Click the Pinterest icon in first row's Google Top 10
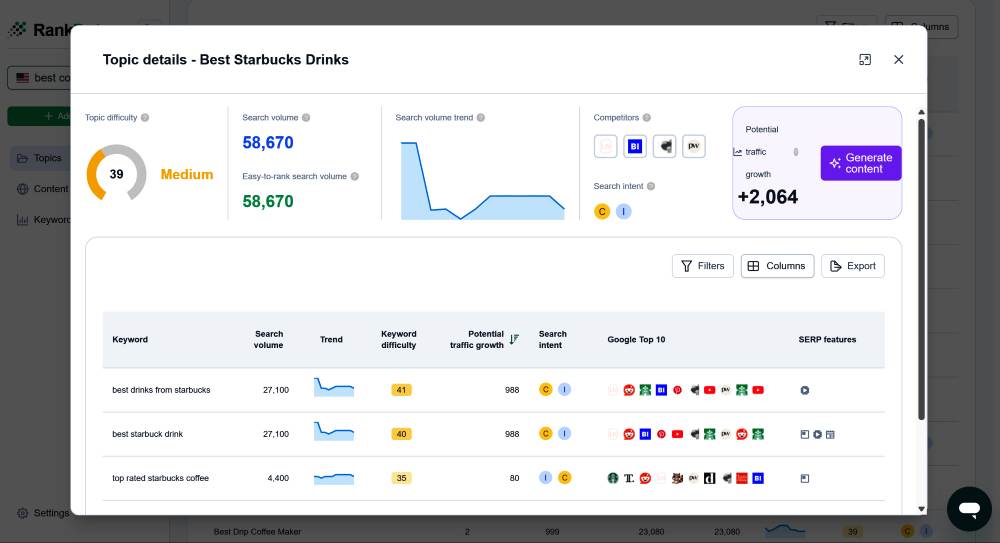This screenshot has width=1000, height=543. coord(677,390)
